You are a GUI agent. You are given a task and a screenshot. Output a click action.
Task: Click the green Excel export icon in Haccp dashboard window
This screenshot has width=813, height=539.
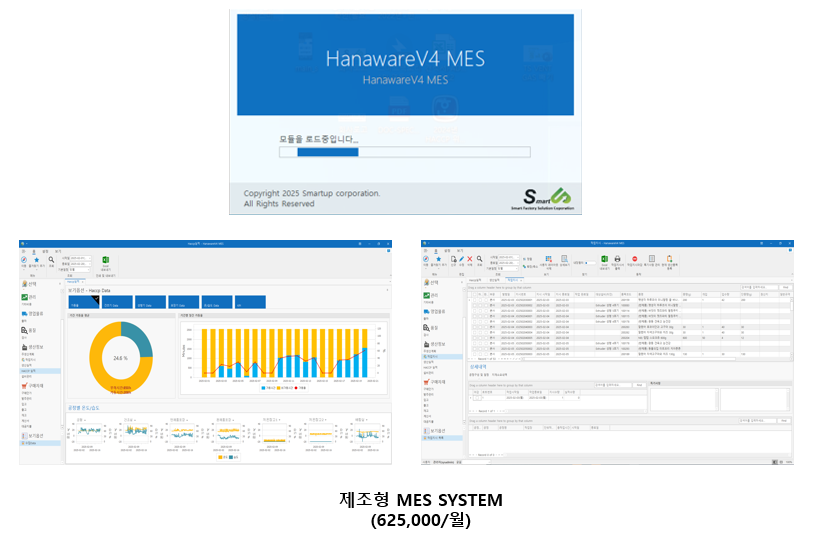coord(105,260)
